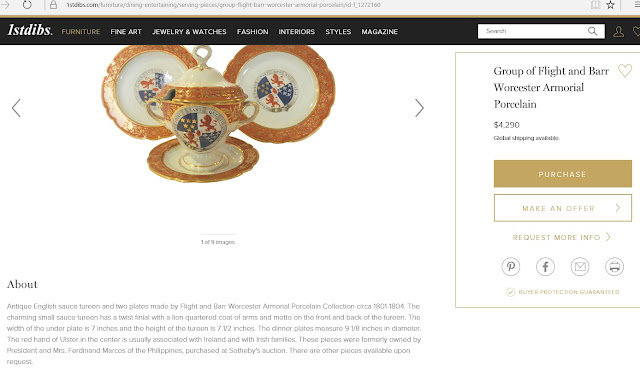Share item via Facebook icon

[x=545, y=267]
